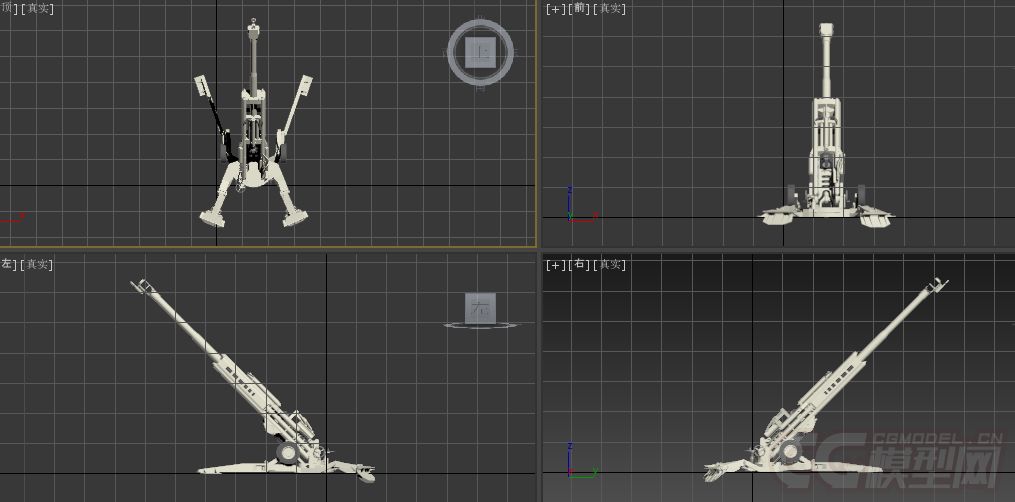Image resolution: width=1015 pixels, height=502 pixels.
Task: Open the [真实] shading menu in Front viewport
Action: tap(610, 9)
